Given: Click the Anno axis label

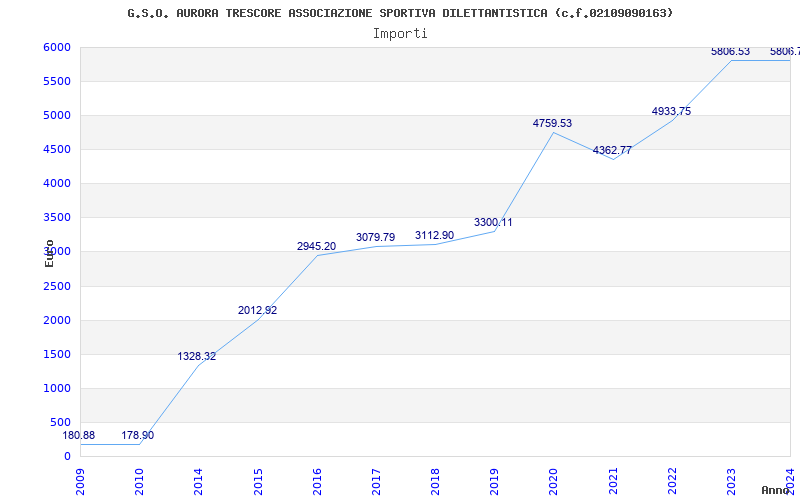Looking at the screenshot, I should click(776, 490).
